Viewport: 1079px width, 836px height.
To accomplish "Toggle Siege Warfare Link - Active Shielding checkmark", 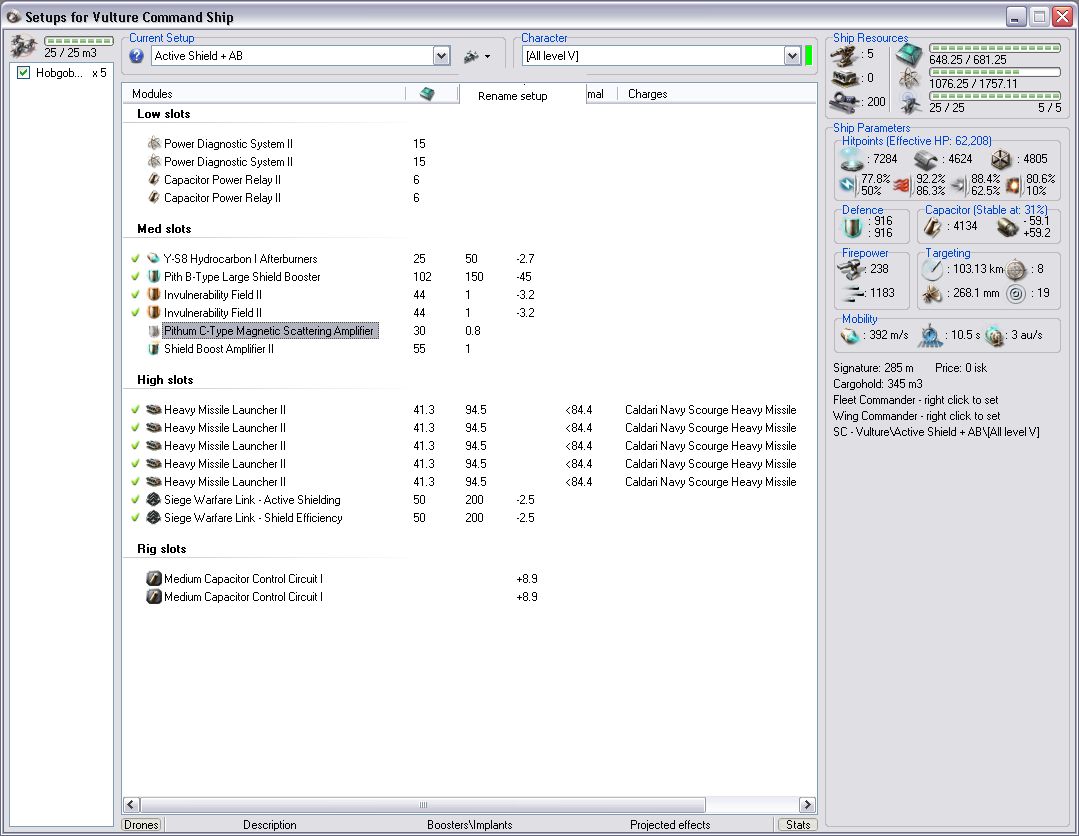I will 136,500.
